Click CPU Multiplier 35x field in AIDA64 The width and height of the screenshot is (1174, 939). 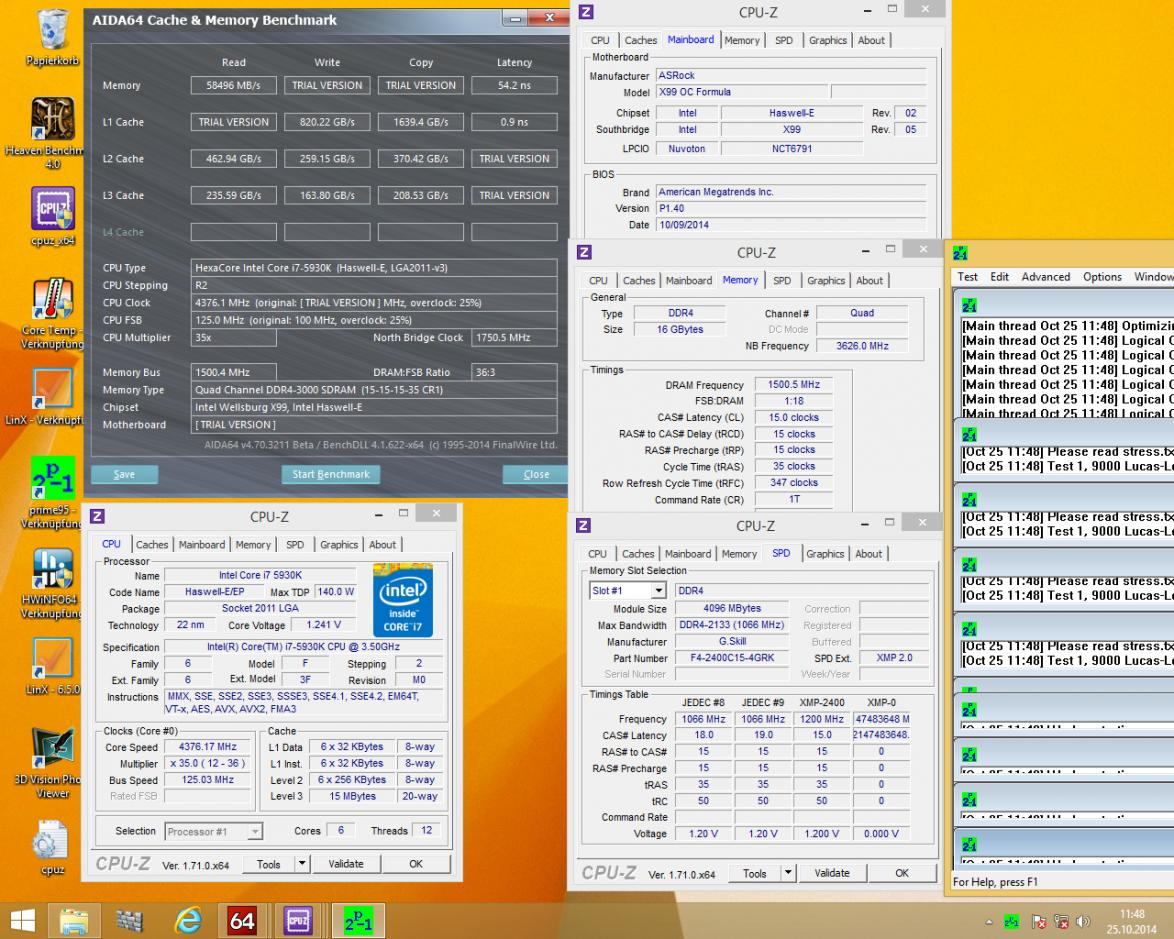[x=234, y=338]
